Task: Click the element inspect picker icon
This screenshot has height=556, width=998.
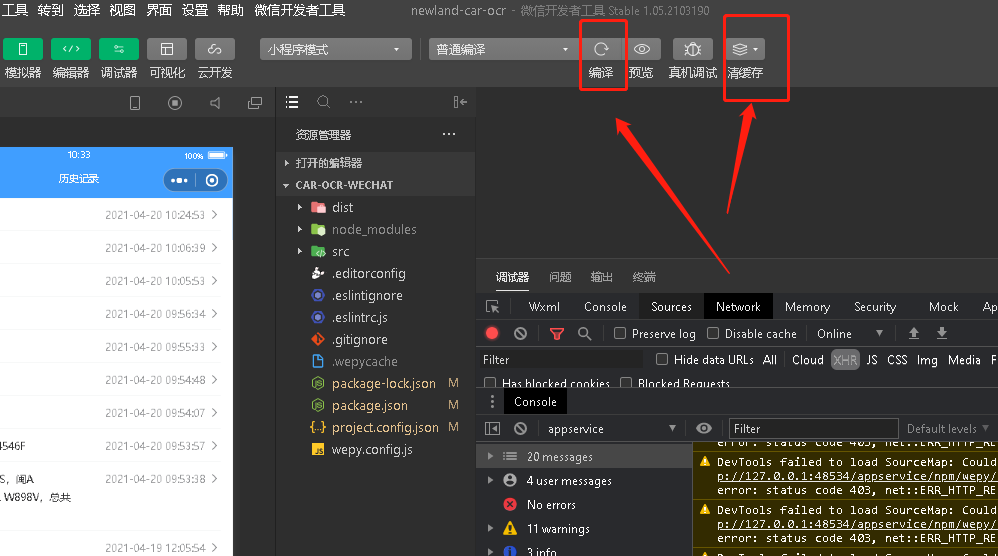Action: pos(493,307)
